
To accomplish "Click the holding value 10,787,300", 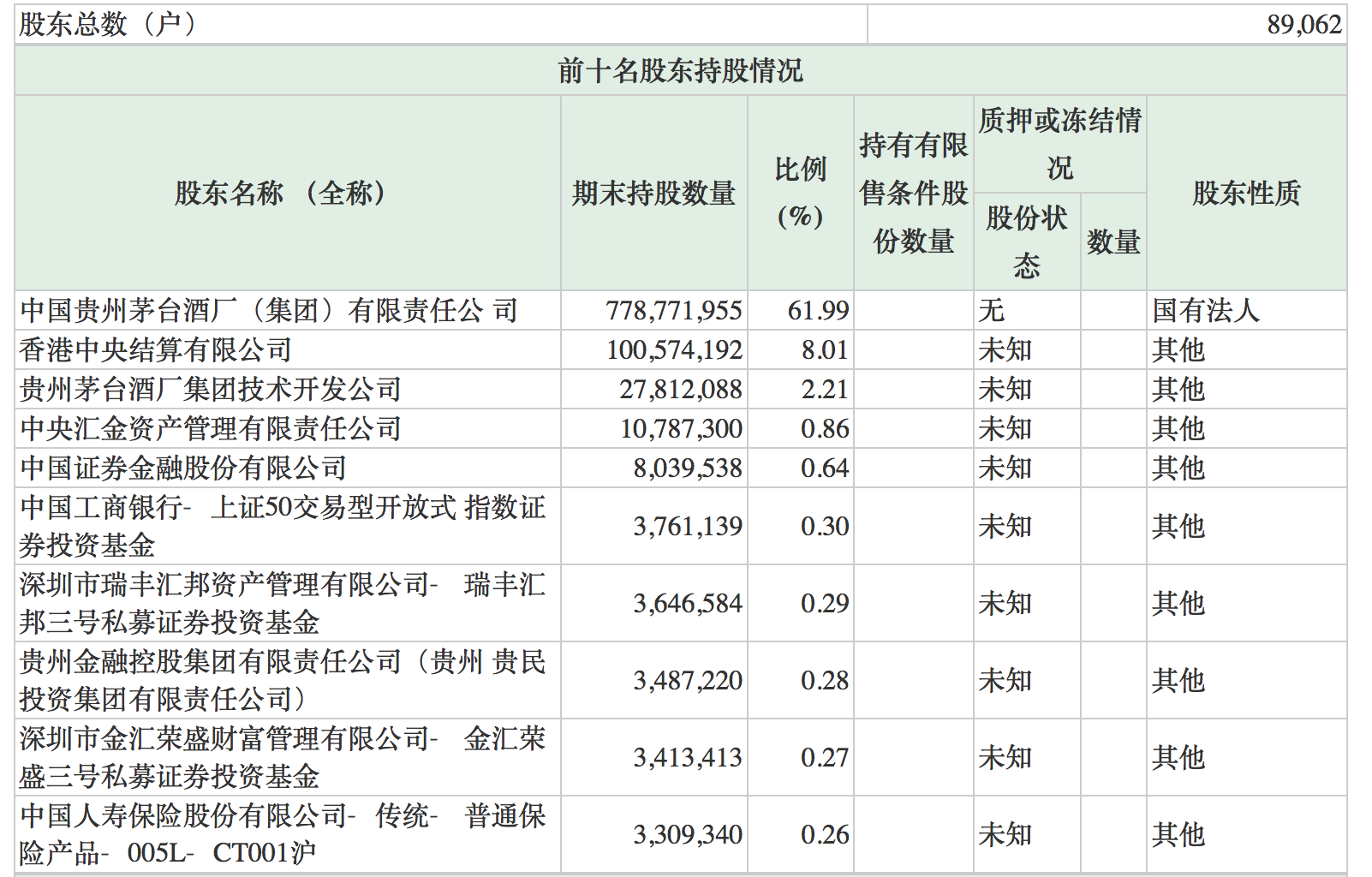I will pos(681,428).
